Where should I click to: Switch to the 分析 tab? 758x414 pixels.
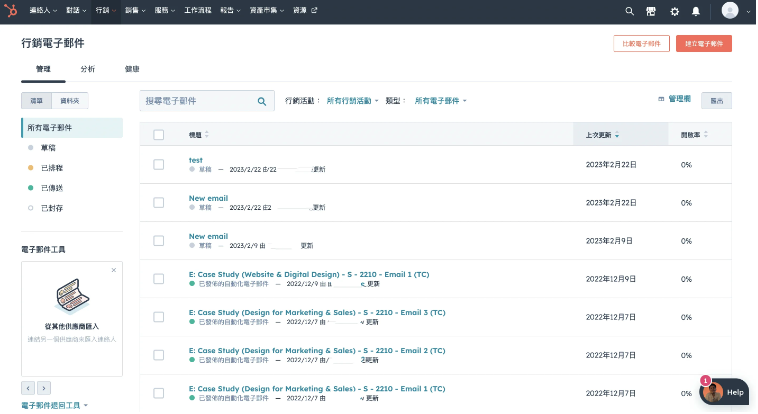click(x=88, y=69)
